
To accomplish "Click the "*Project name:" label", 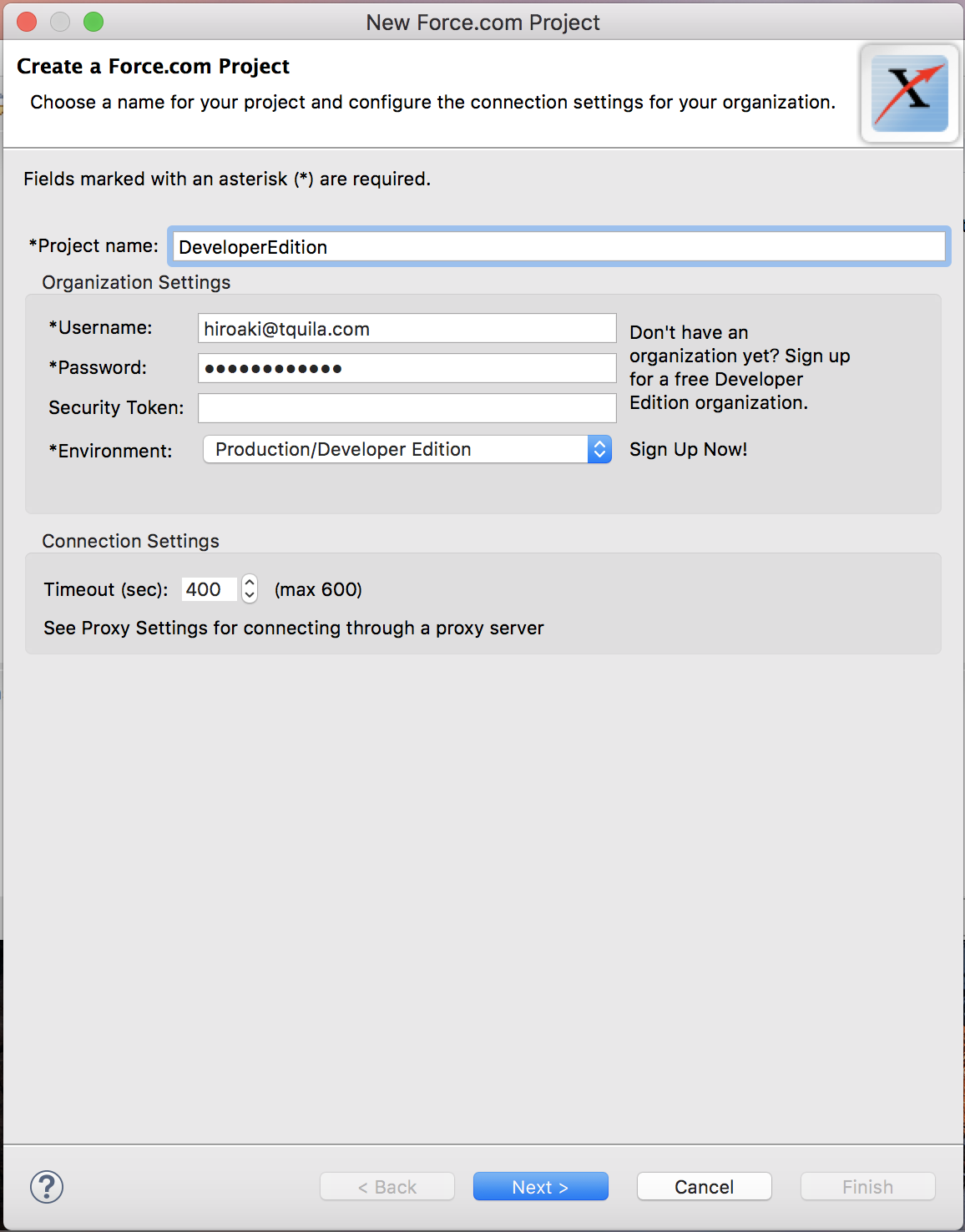I will pyautogui.click(x=93, y=245).
